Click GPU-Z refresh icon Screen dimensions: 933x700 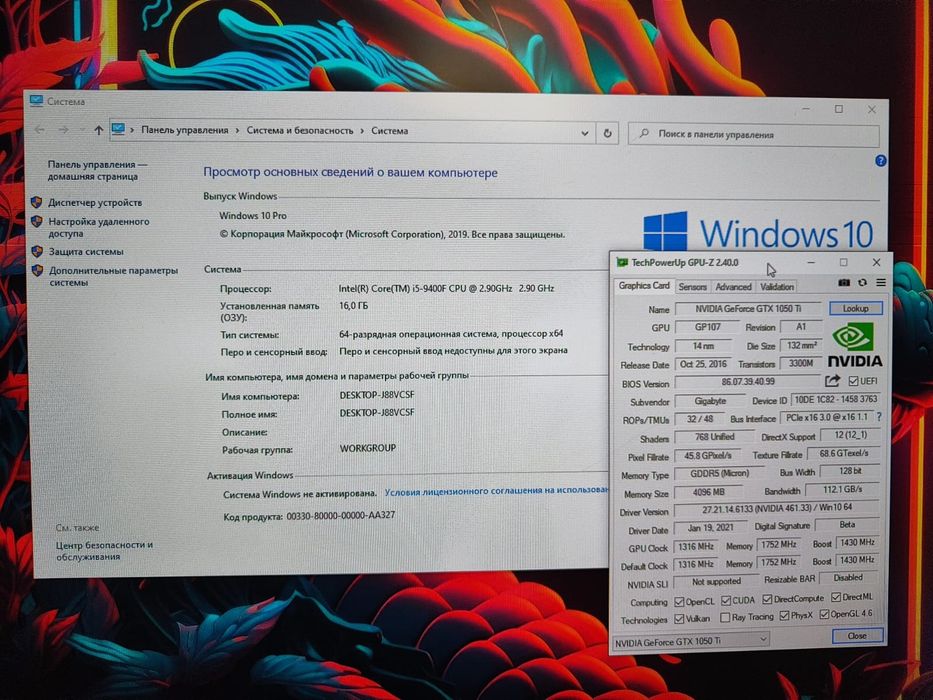(x=862, y=283)
